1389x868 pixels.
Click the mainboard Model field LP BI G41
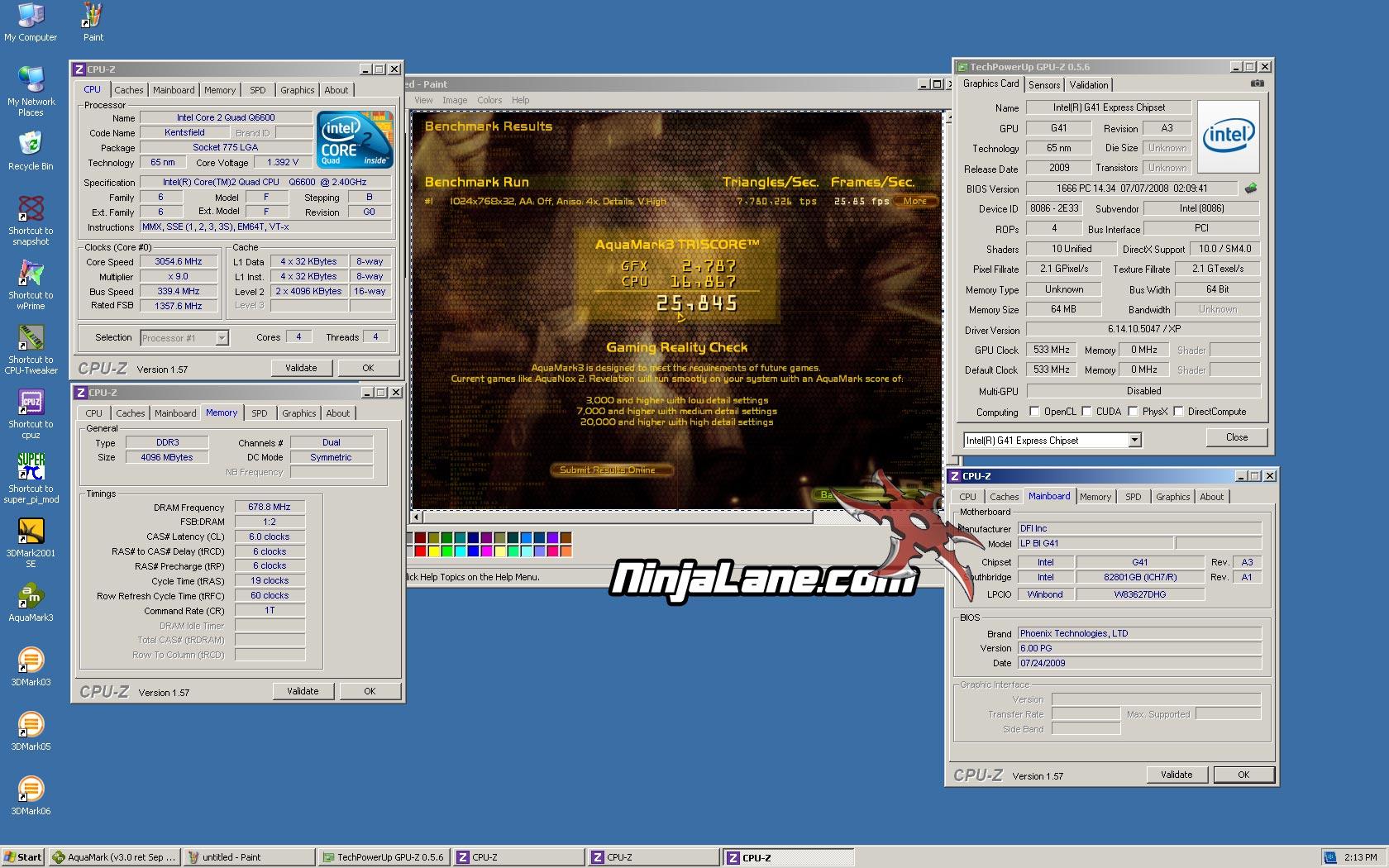click(1095, 543)
